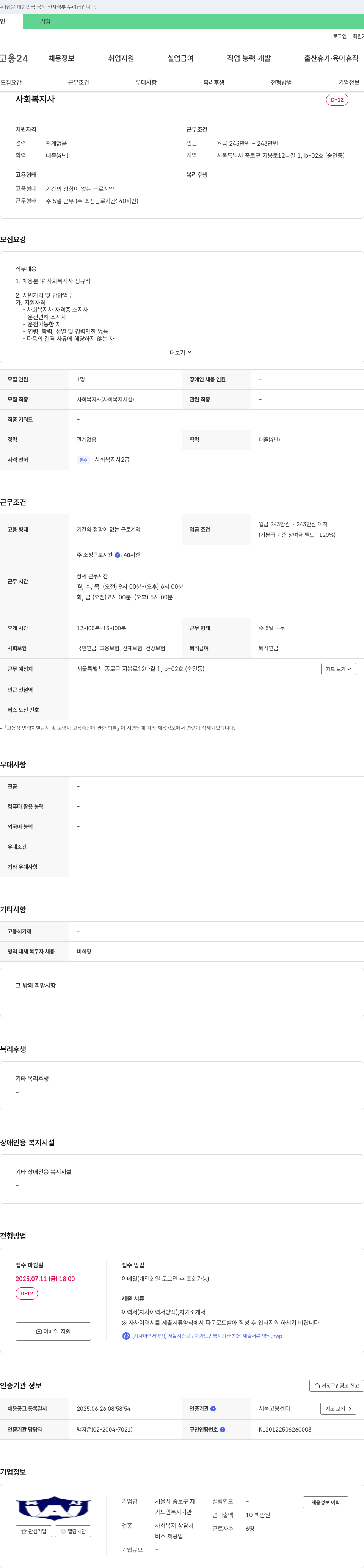Click the 로그인 link
Viewport: 364px width, 1568px height.
(x=339, y=36)
